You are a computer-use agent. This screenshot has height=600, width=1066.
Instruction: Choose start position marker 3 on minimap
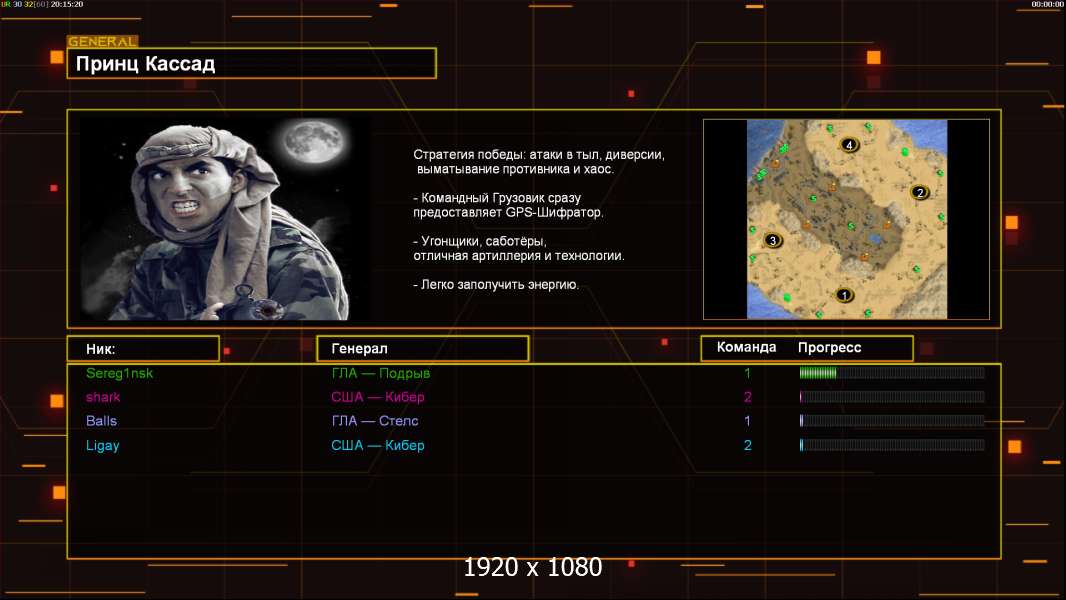coord(772,240)
